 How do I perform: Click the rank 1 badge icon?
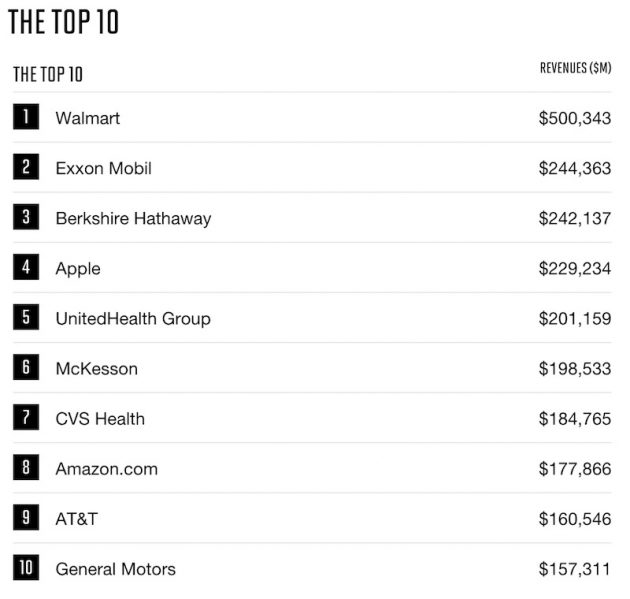tap(26, 117)
